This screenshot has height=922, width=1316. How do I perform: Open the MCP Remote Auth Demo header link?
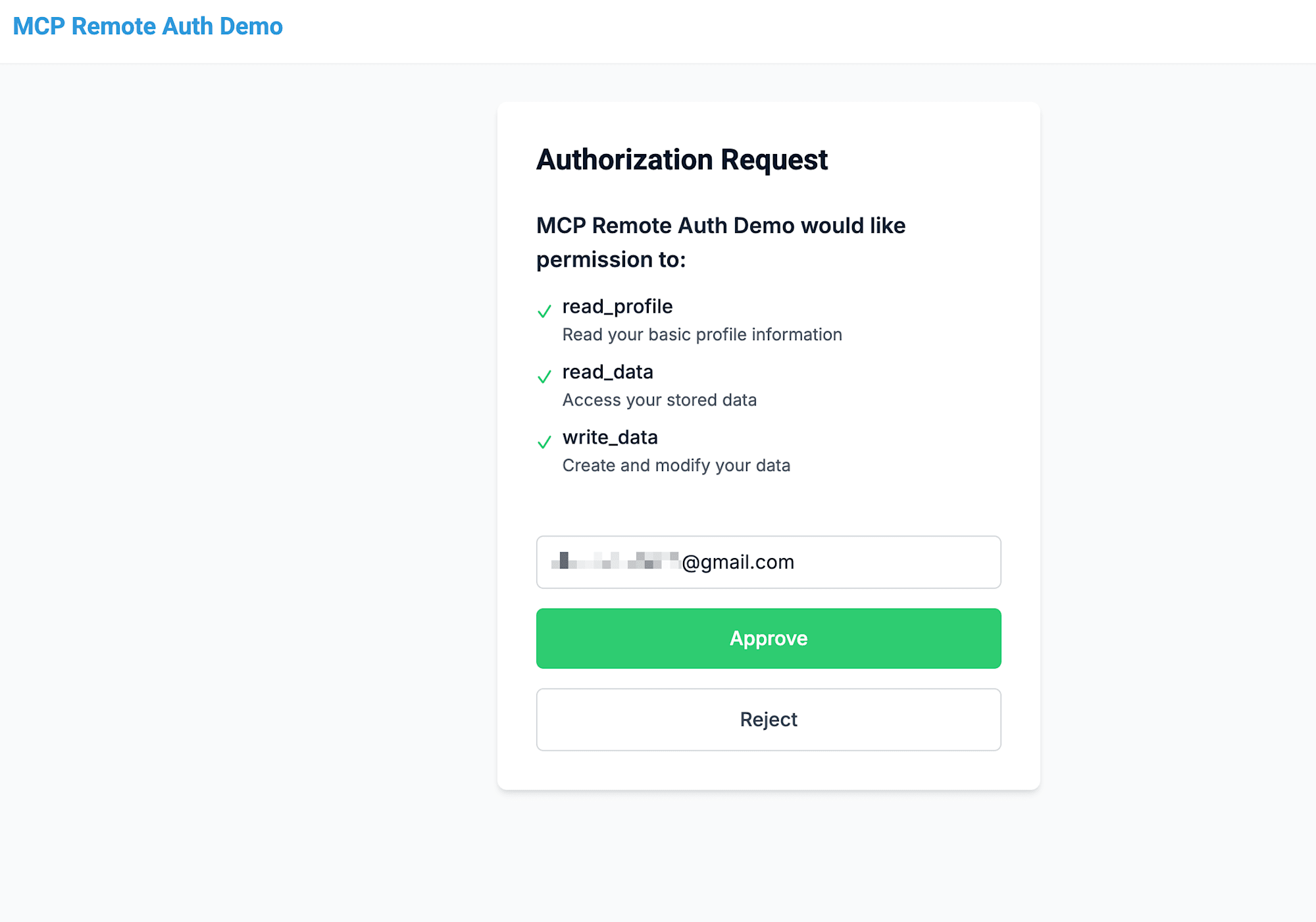click(x=148, y=26)
